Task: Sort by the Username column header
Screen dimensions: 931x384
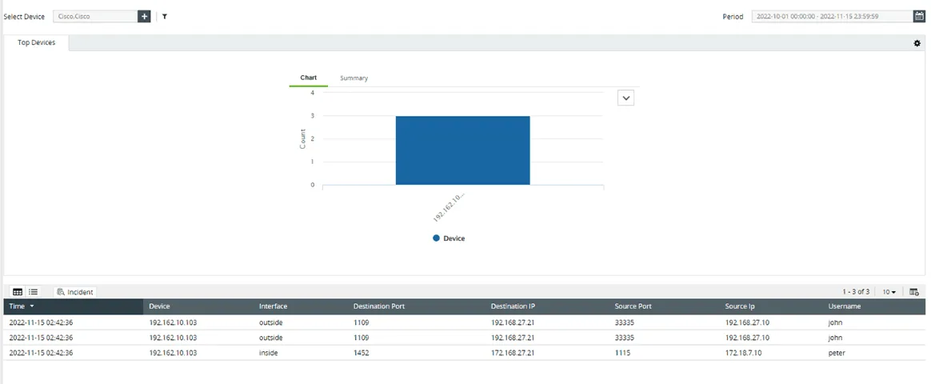Action: click(x=844, y=306)
